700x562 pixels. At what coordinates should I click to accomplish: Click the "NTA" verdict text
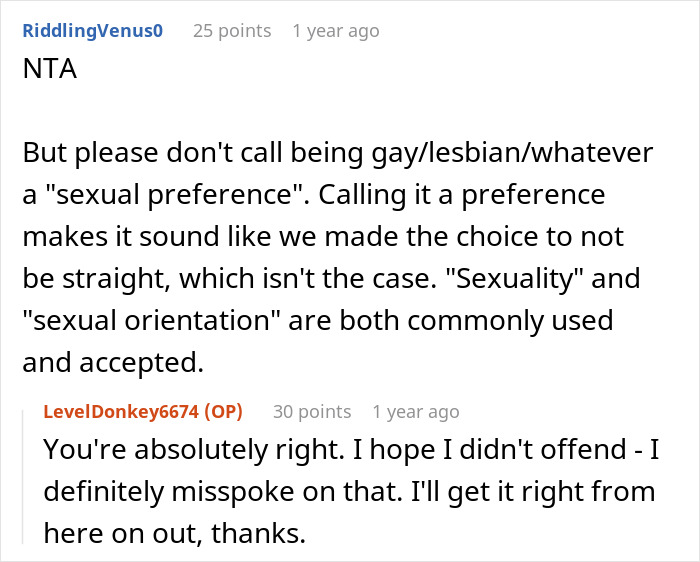(49, 74)
